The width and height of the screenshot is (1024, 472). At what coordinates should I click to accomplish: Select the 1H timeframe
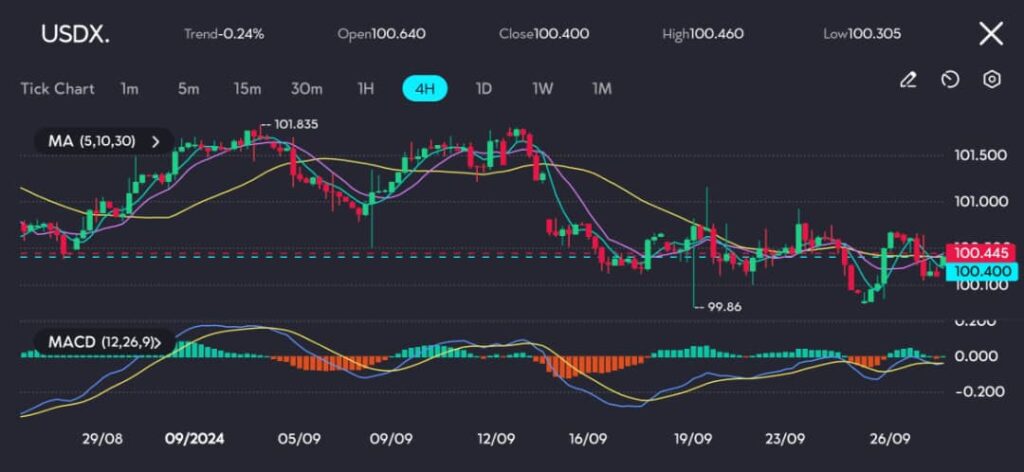coord(366,88)
